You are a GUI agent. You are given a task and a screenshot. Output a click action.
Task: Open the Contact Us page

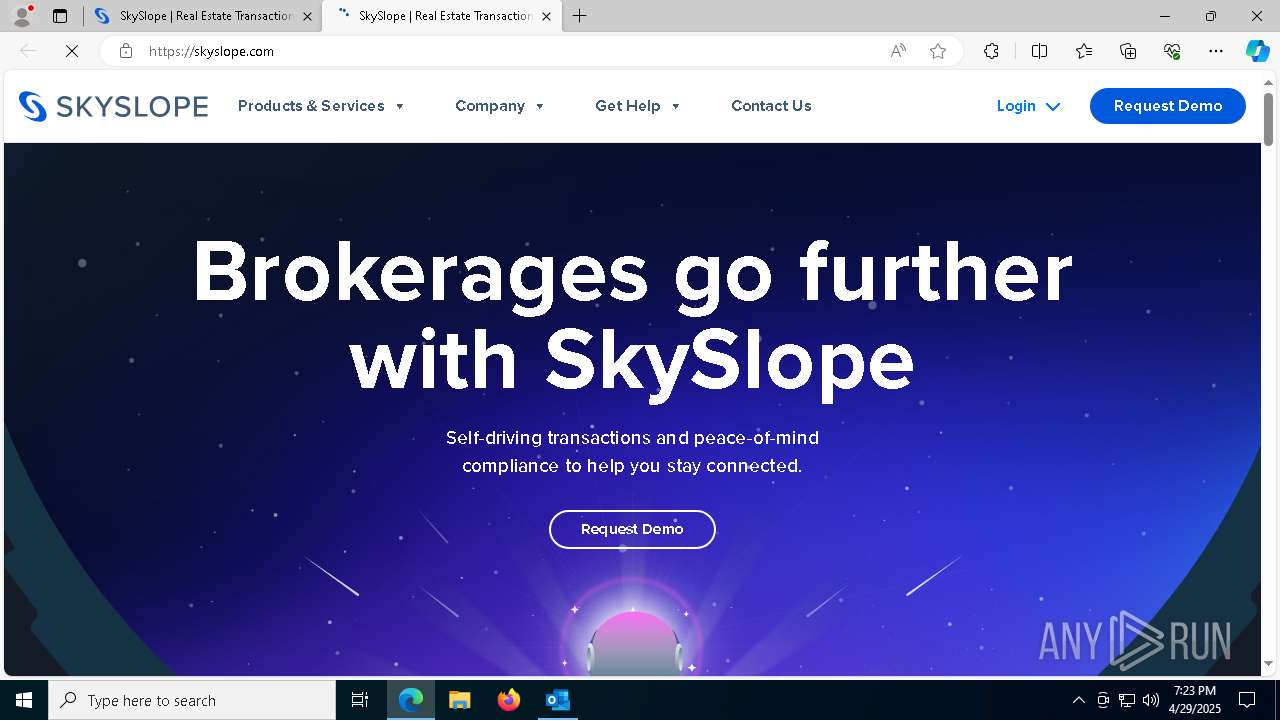(x=771, y=106)
